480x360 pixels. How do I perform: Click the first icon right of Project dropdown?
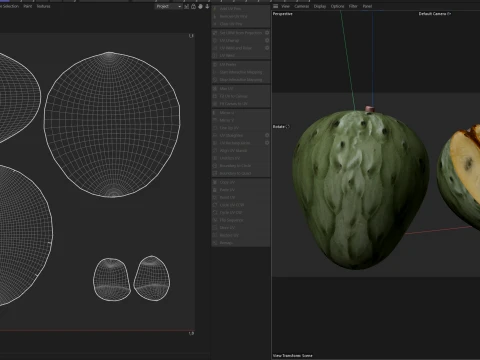pos(187,6)
